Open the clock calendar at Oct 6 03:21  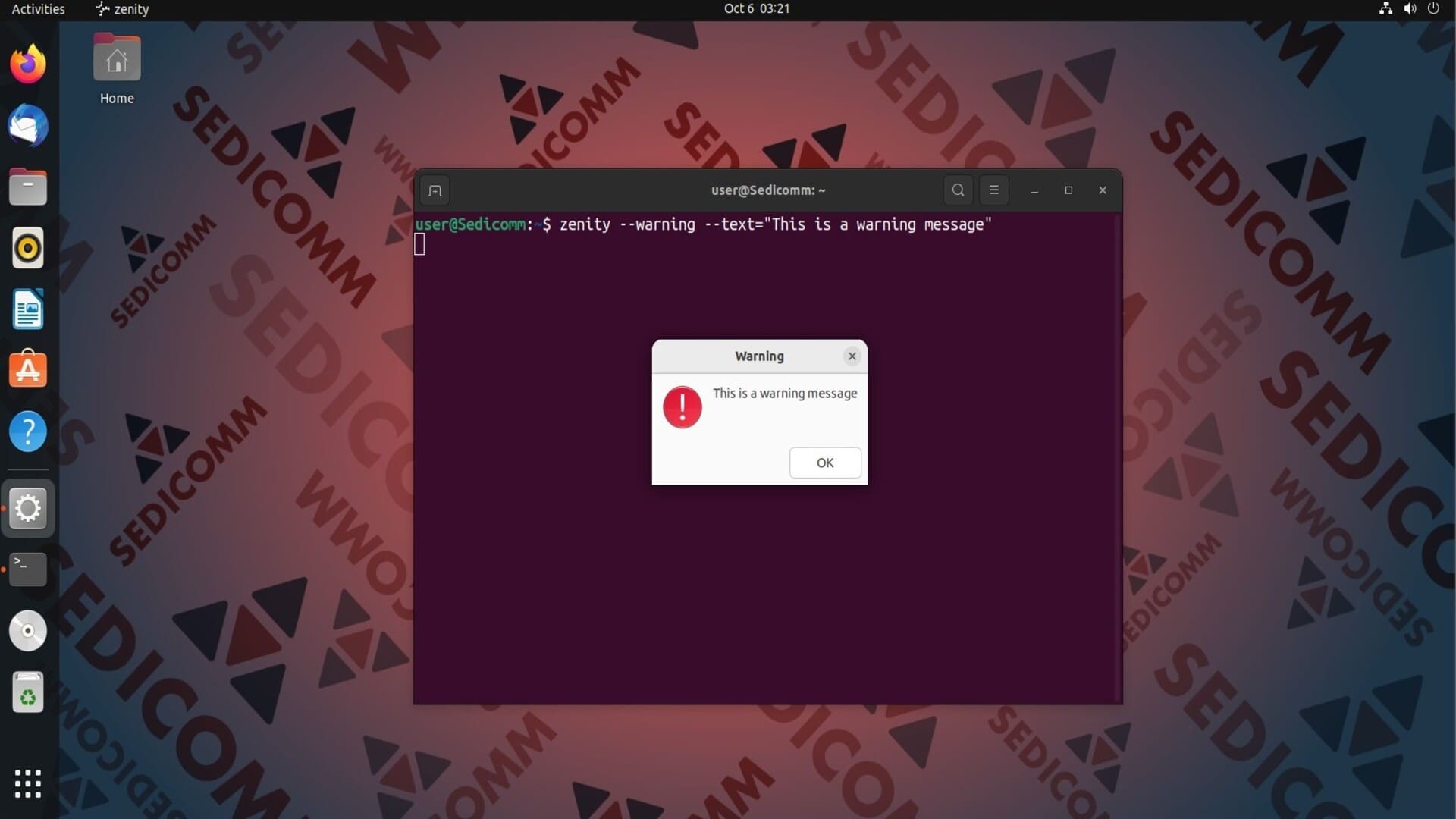[756, 9]
